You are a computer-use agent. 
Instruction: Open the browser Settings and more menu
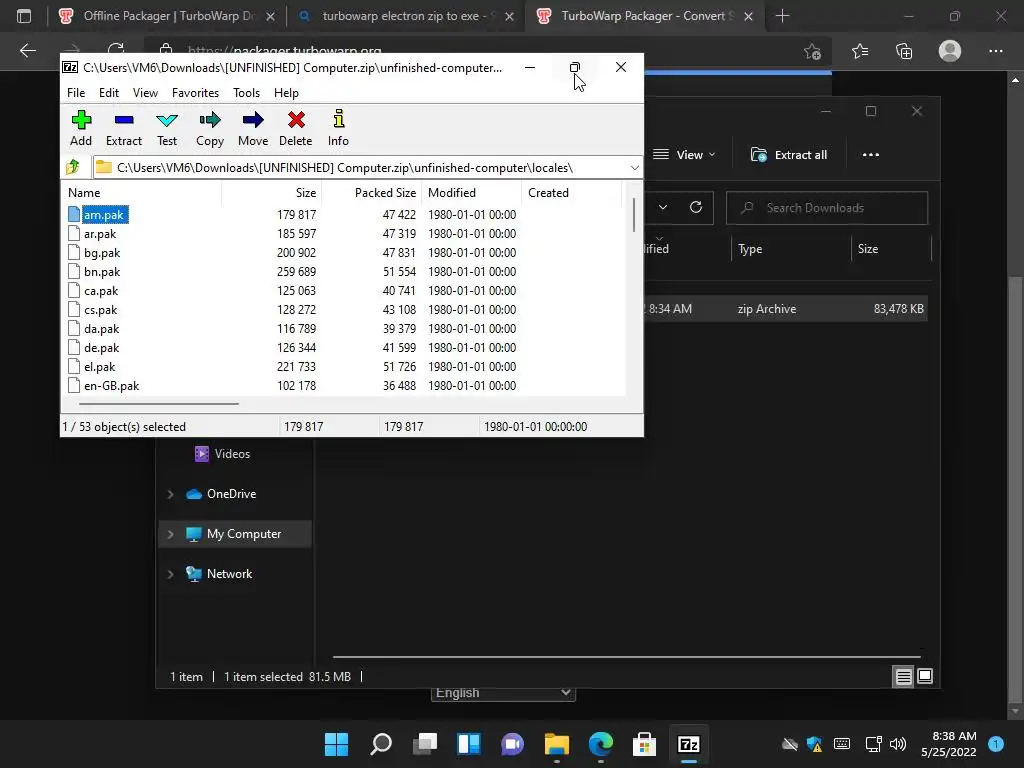coord(995,51)
